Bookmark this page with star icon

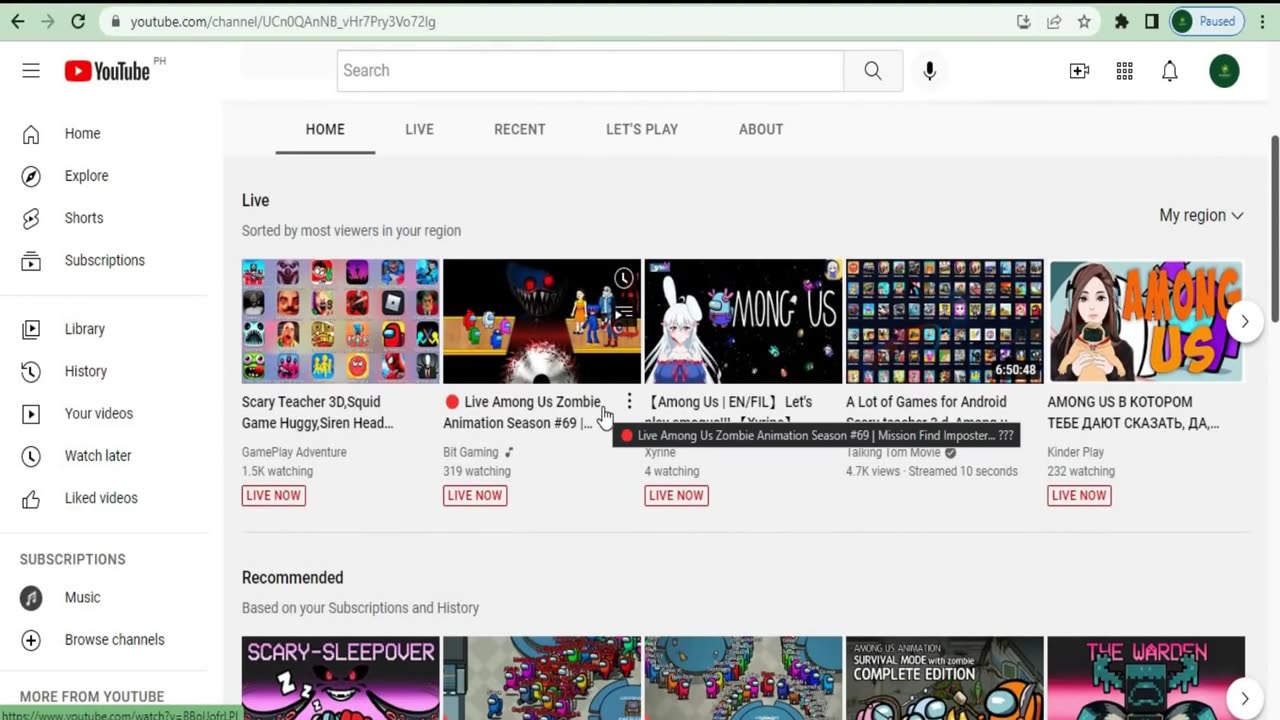[x=1084, y=21]
